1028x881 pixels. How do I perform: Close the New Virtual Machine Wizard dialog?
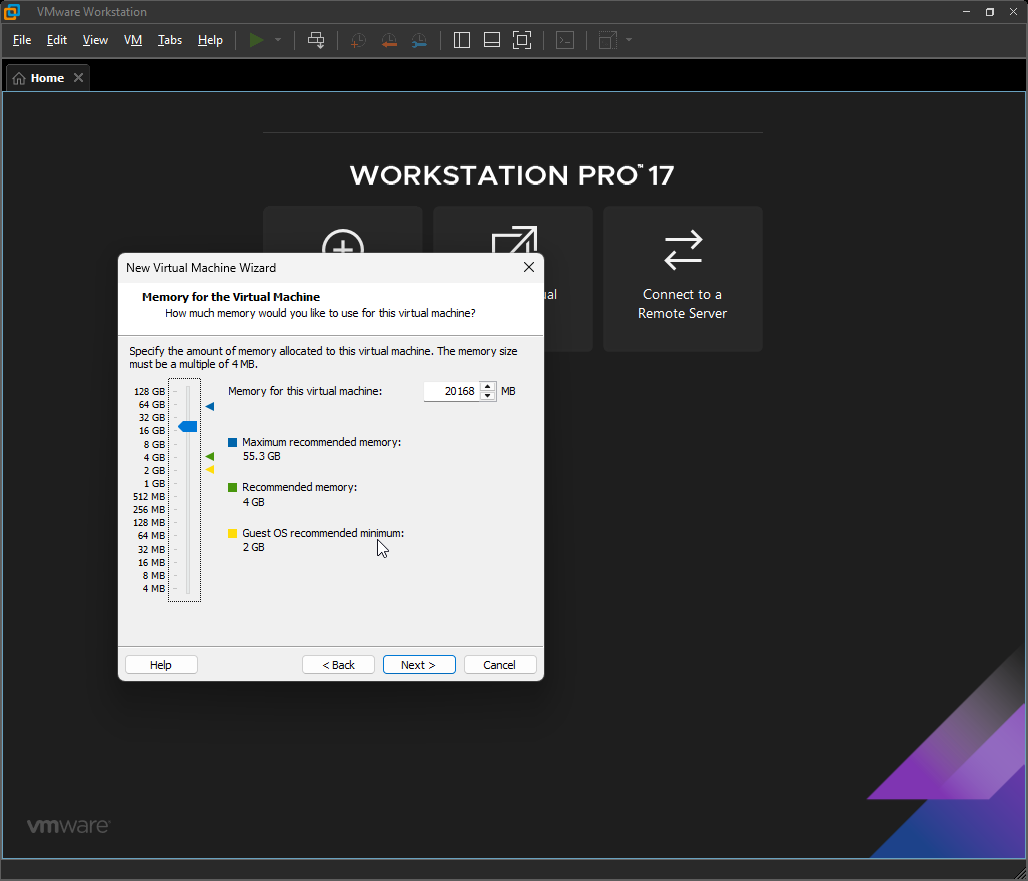pos(529,267)
